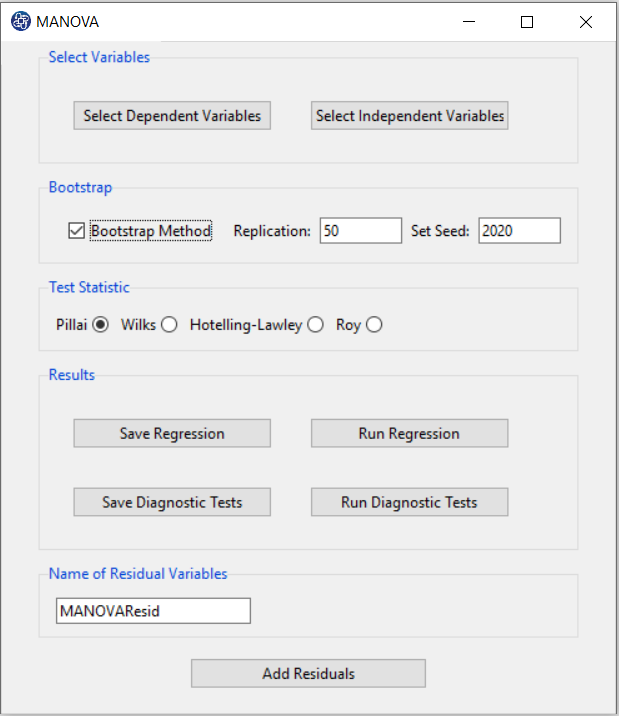Click the Set Seed input field
Image resolution: width=619 pixels, height=716 pixels.
[x=519, y=231]
